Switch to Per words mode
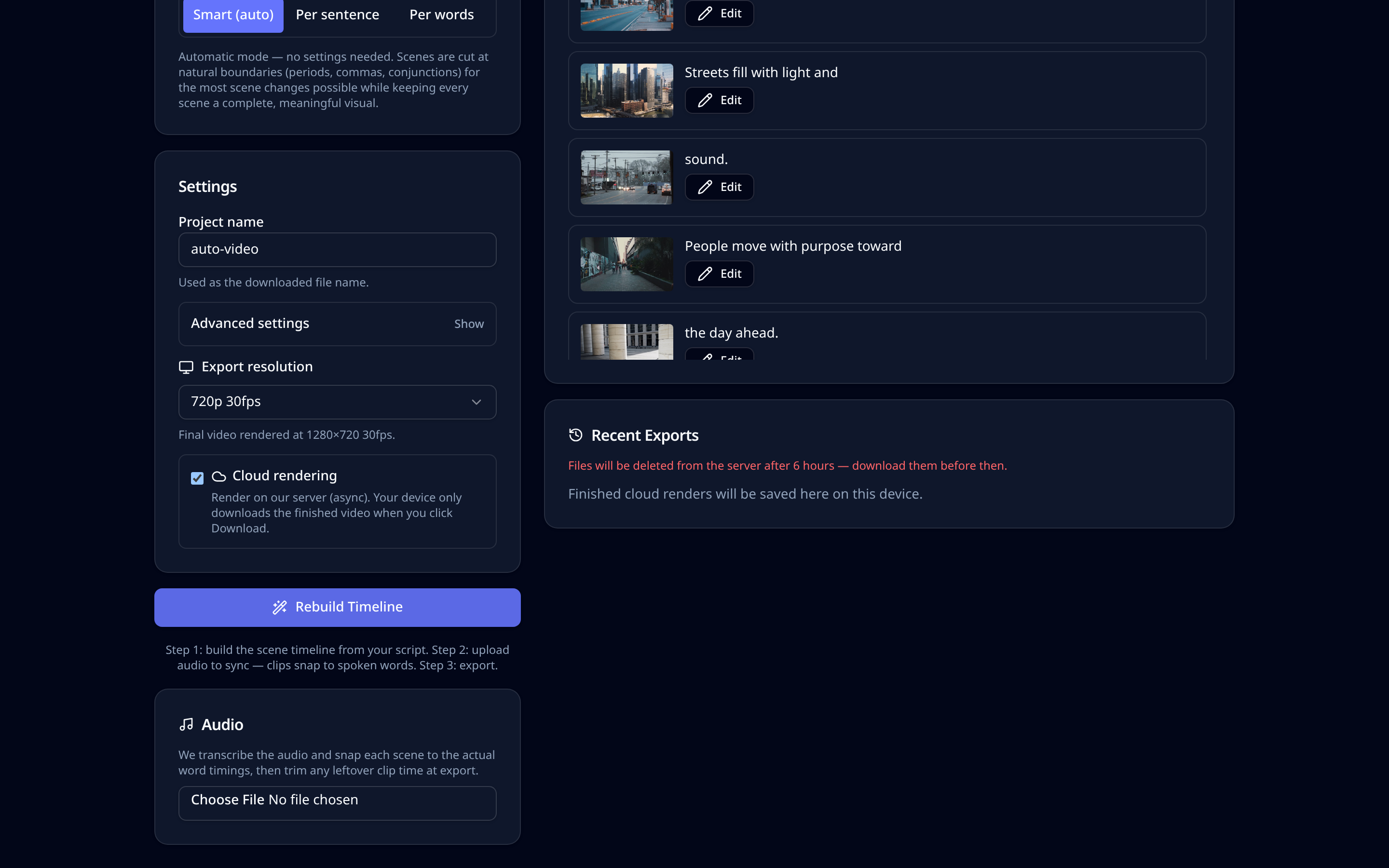1389x868 pixels. 441,15
